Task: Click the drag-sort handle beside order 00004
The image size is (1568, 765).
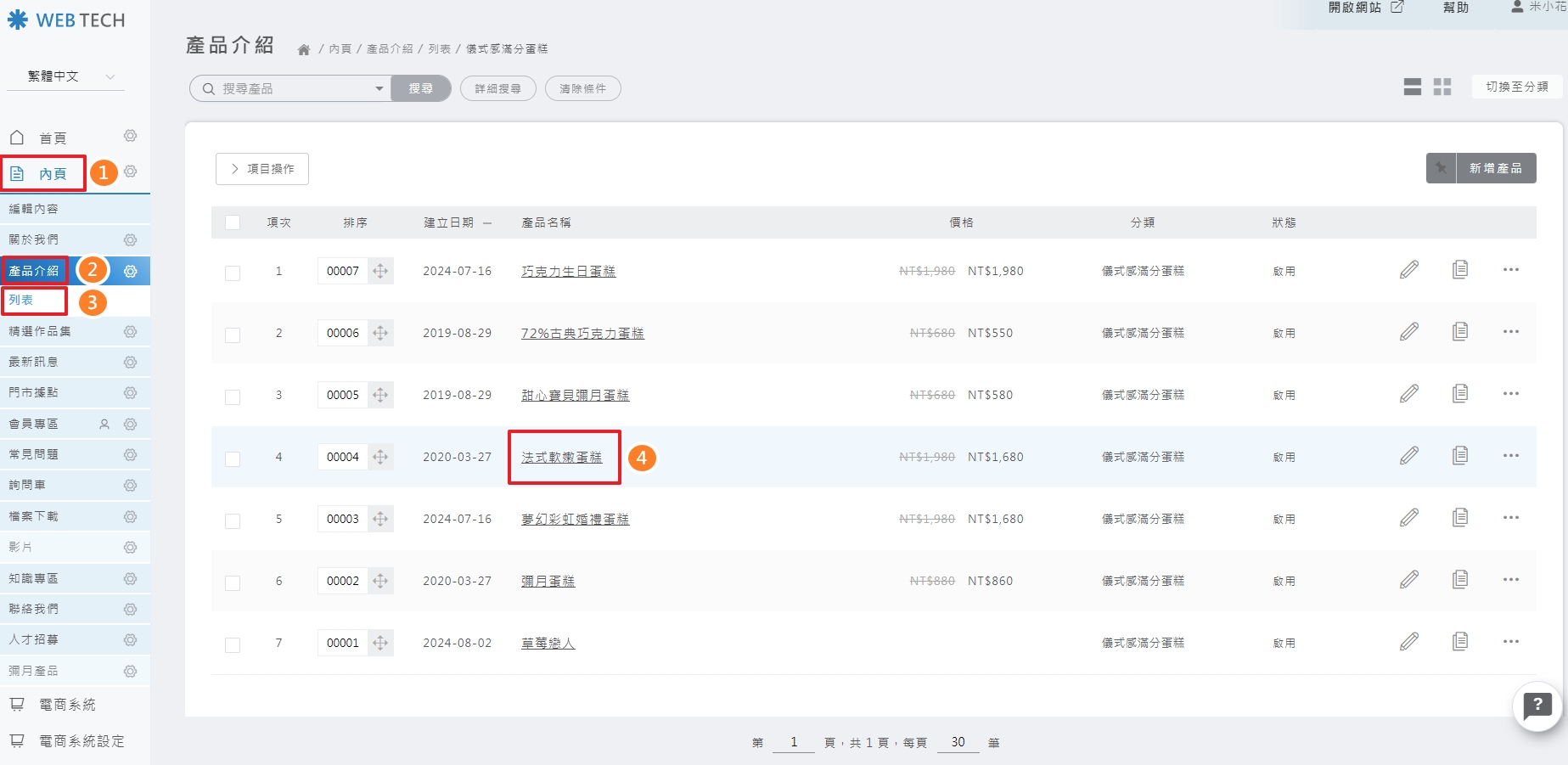Action: pyautogui.click(x=380, y=457)
